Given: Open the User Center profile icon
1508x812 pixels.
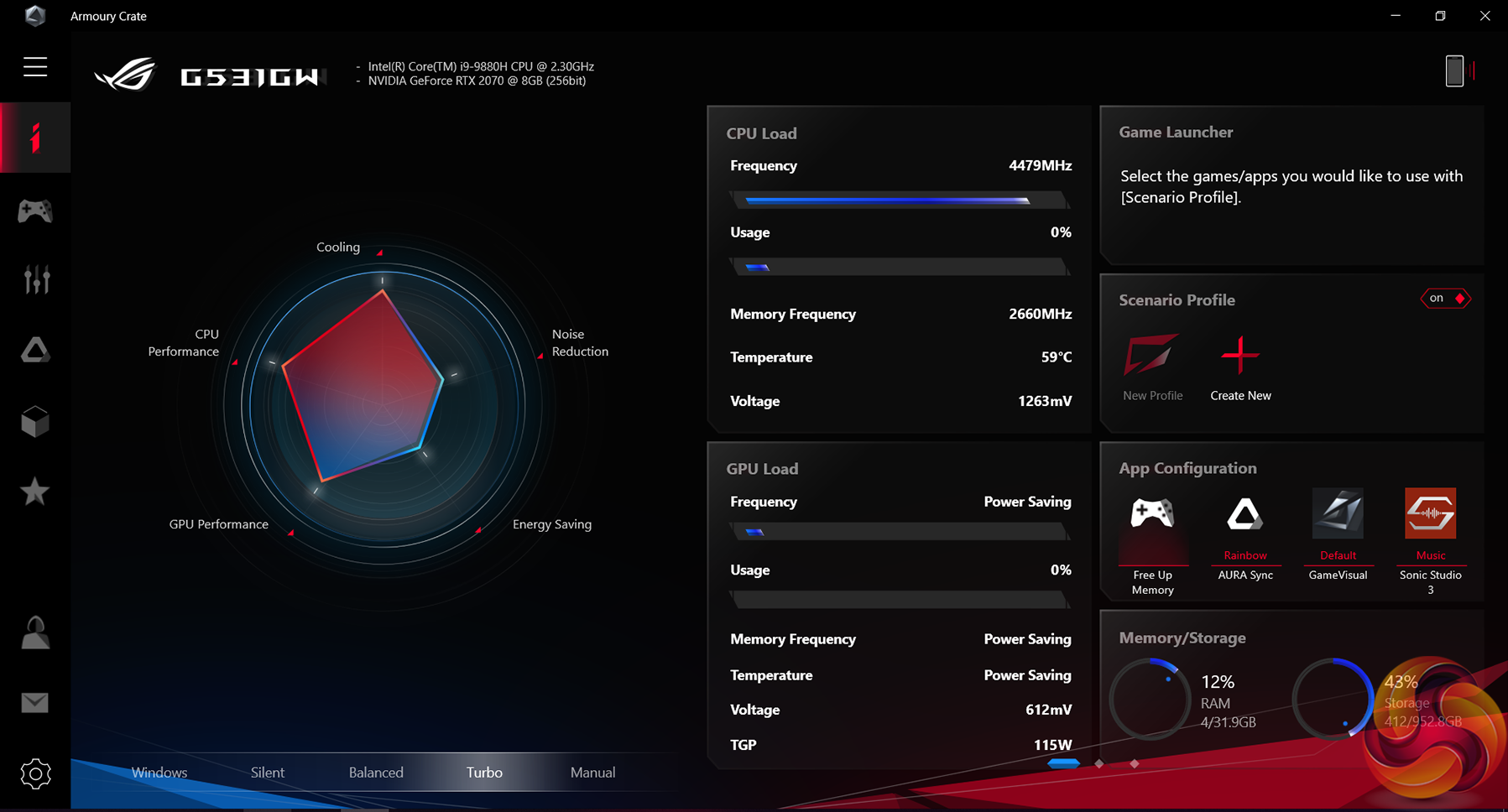Looking at the screenshot, I should pos(35,632).
